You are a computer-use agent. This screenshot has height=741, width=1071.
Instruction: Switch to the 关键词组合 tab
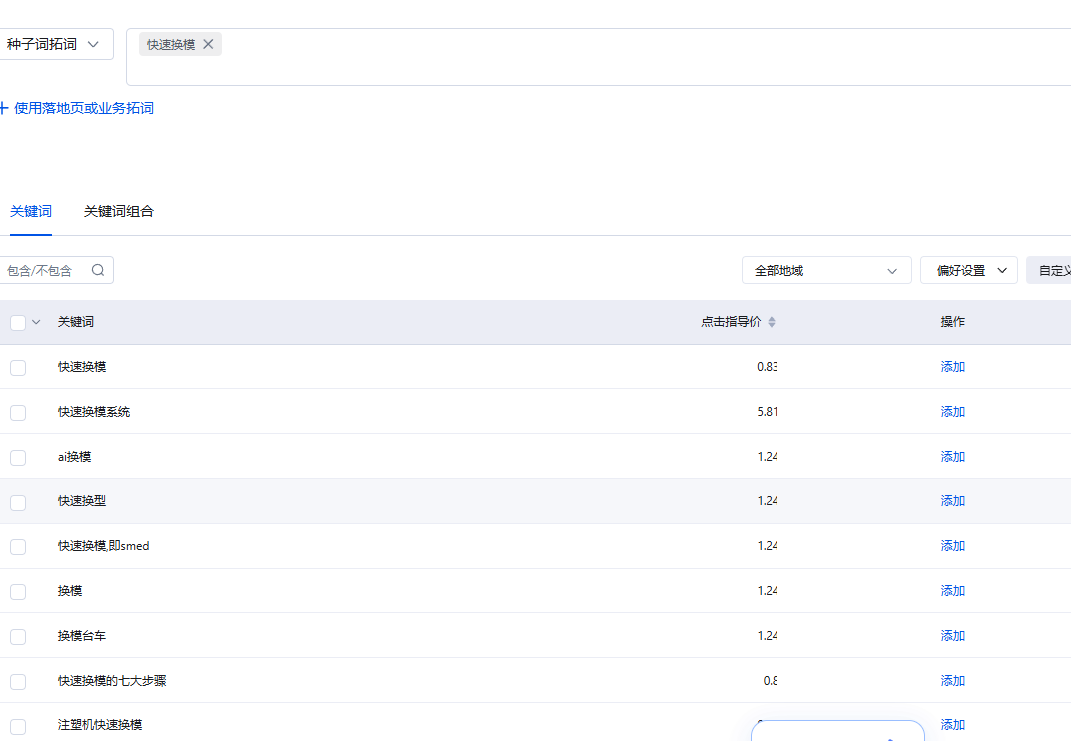pos(119,211)
